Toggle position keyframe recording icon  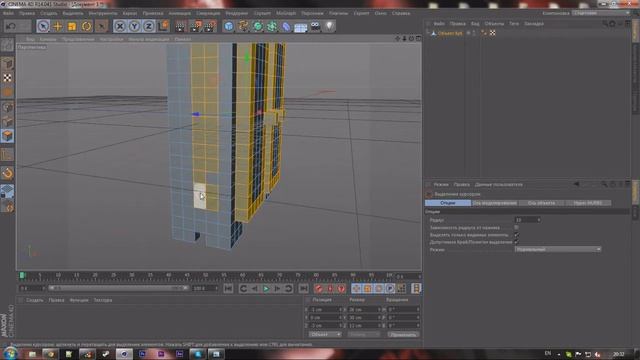point(356,289)
